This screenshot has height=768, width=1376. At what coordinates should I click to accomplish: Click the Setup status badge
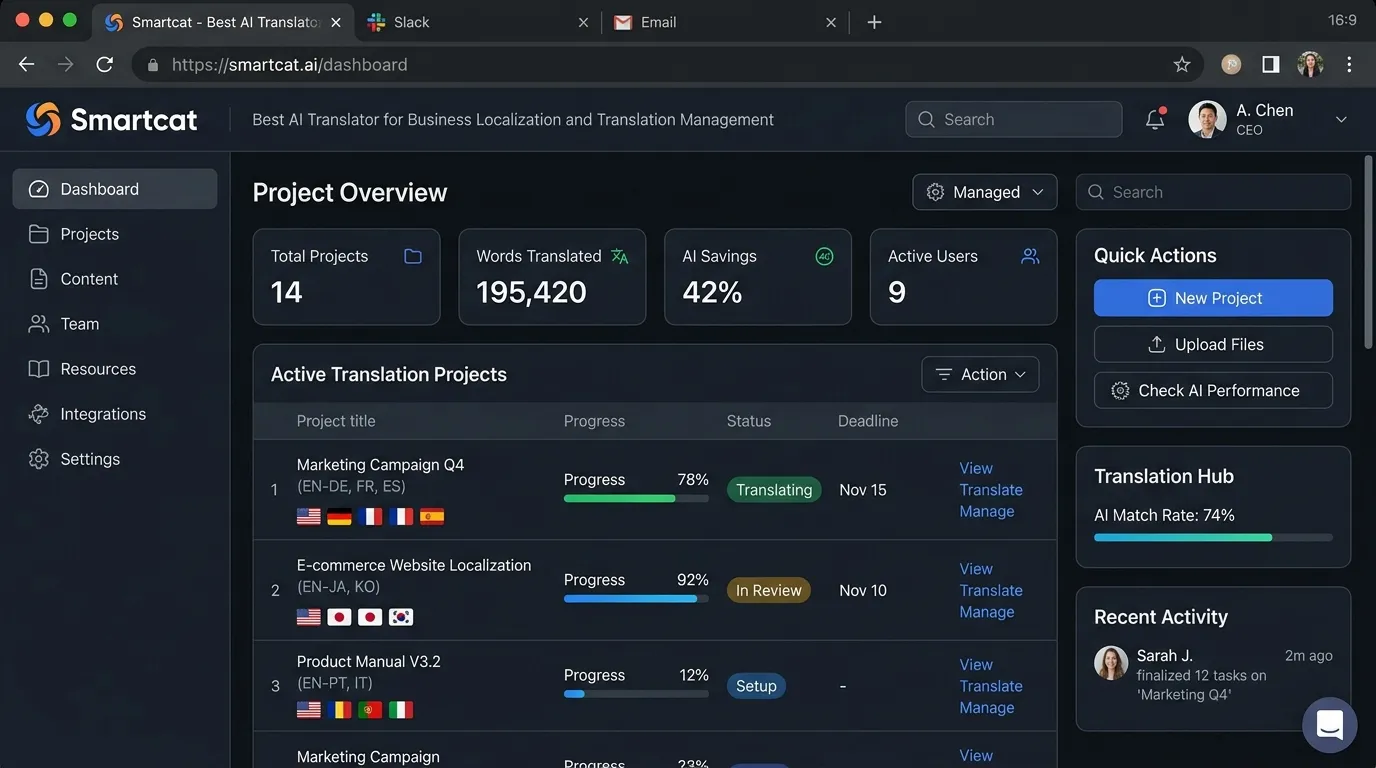click(x=756, y=686)
